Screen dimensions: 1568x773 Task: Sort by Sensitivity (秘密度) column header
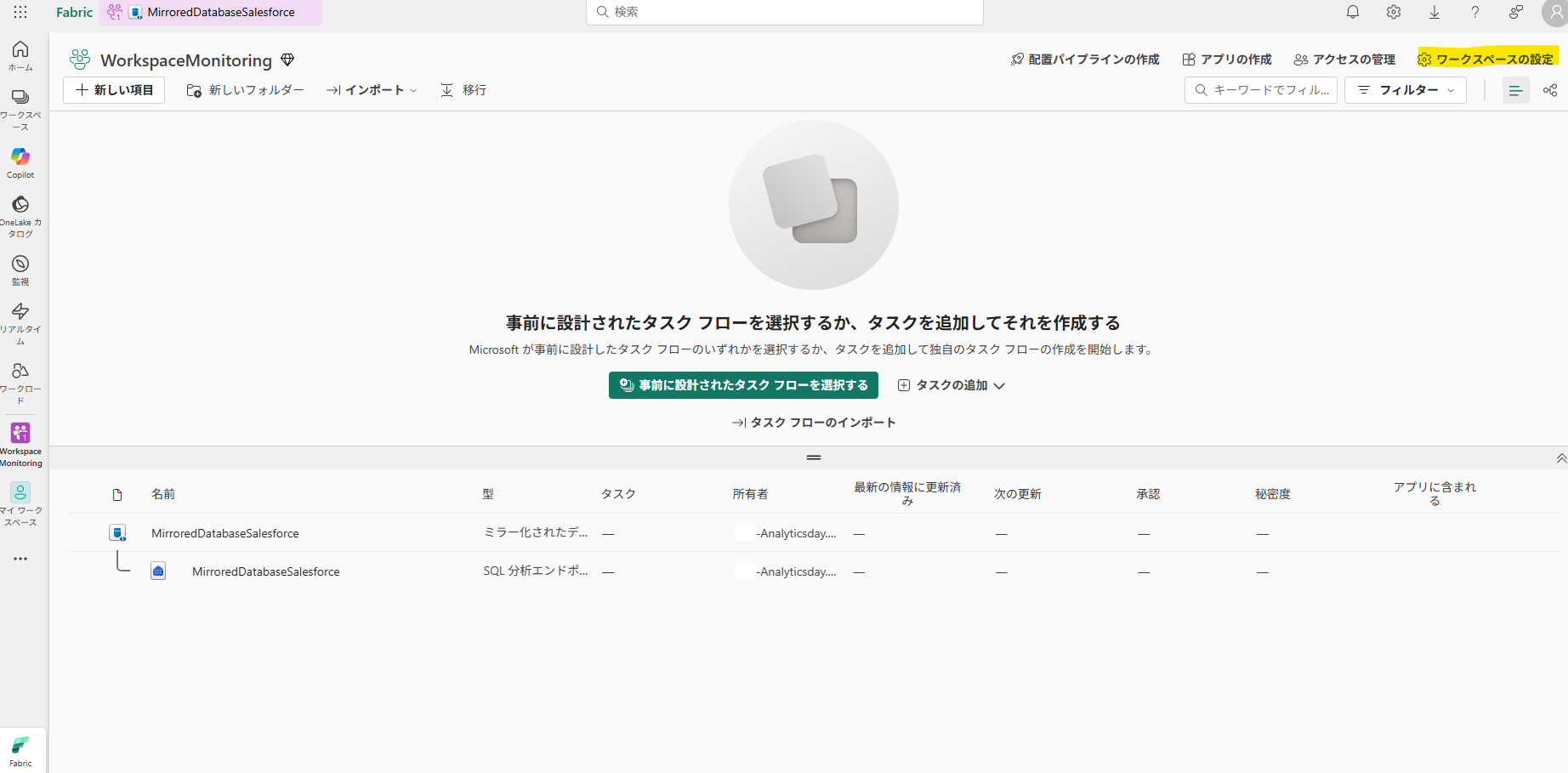(1273, 494)
